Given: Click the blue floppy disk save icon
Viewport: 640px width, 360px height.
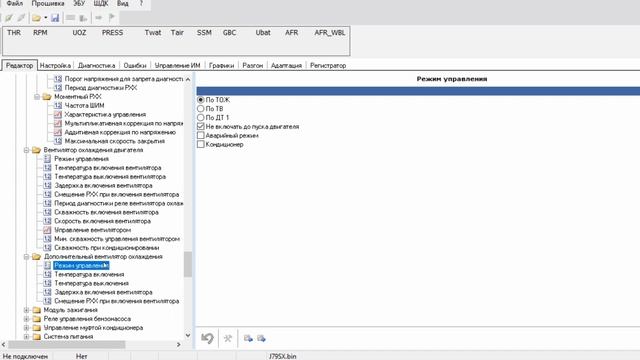Looking at the screenshot, I should point(55,18).
